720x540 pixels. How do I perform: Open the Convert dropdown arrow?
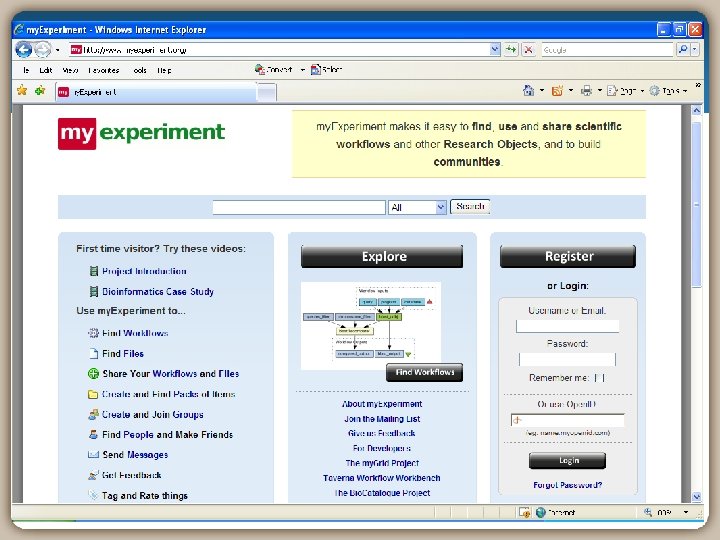[x=303, y=70]
